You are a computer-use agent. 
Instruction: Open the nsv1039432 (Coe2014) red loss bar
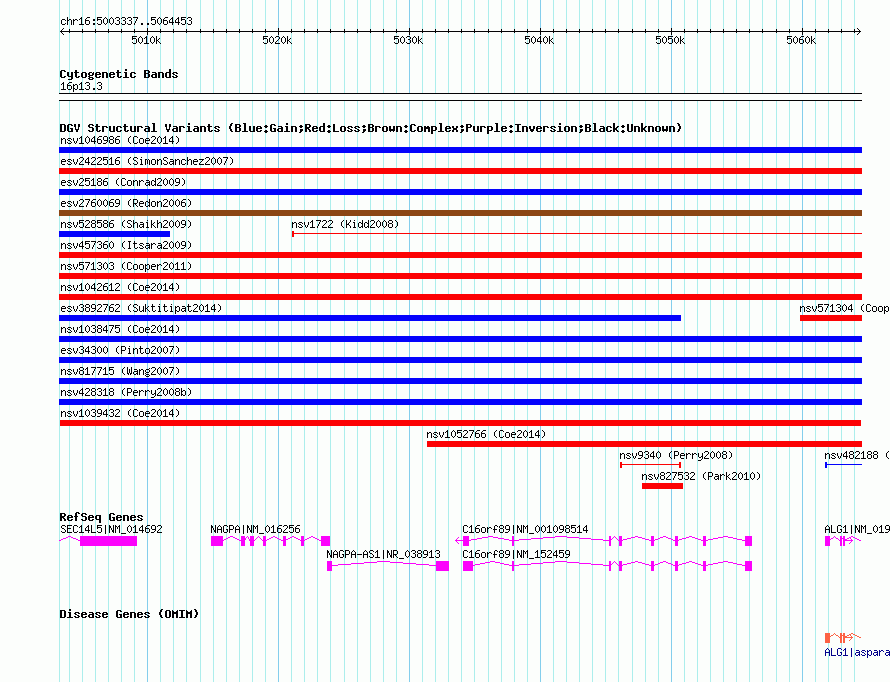coord(460,423)
